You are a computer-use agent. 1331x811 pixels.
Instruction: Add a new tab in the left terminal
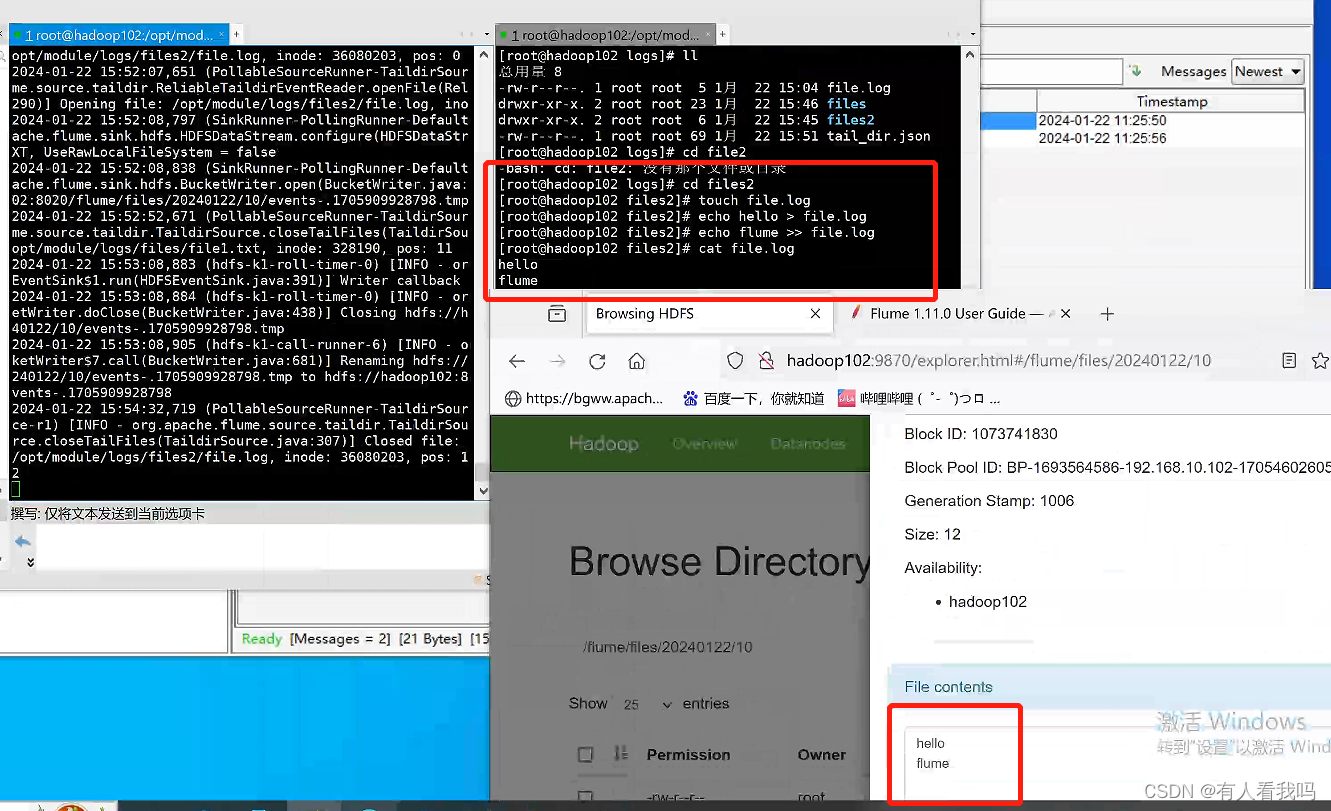pos(236,34)
